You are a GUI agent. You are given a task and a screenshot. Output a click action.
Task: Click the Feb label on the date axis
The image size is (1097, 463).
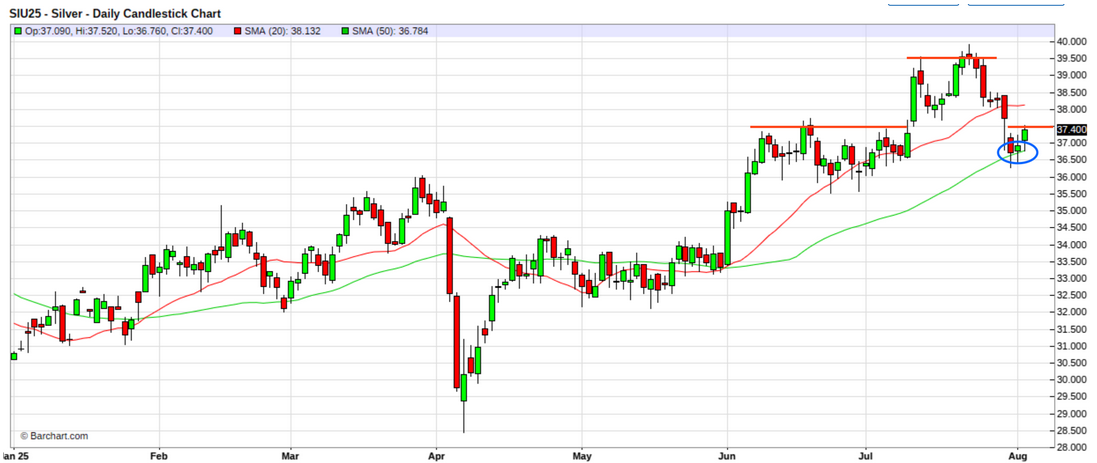tap(158, 454)
